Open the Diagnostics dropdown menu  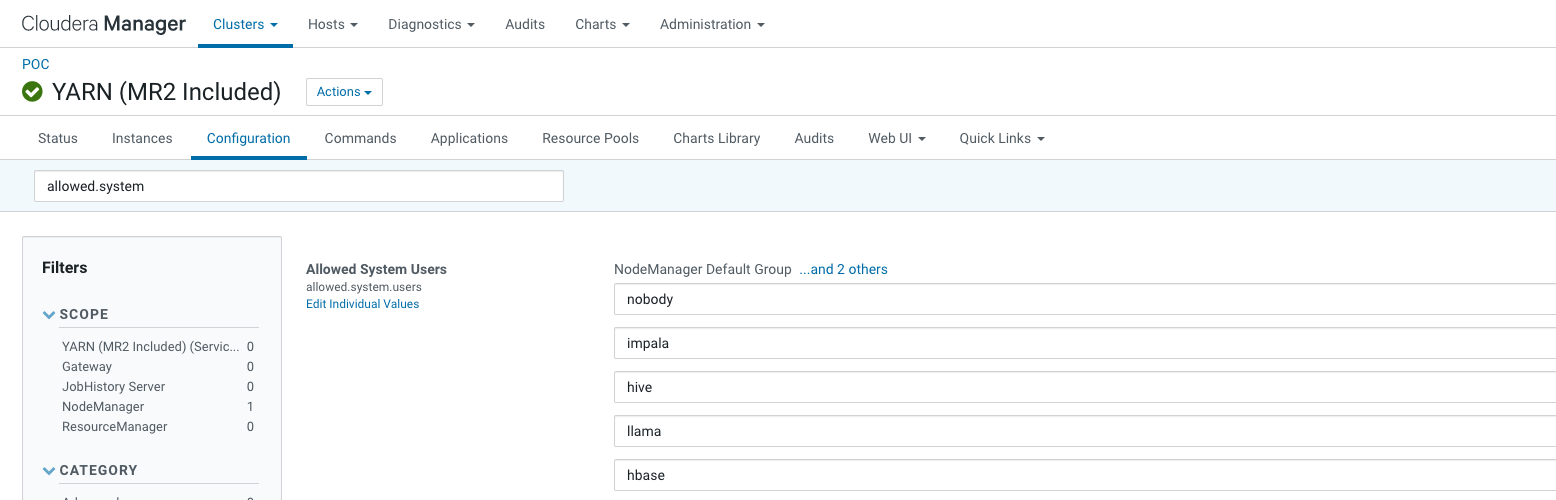pyautogui.click(x=431, y=24)
